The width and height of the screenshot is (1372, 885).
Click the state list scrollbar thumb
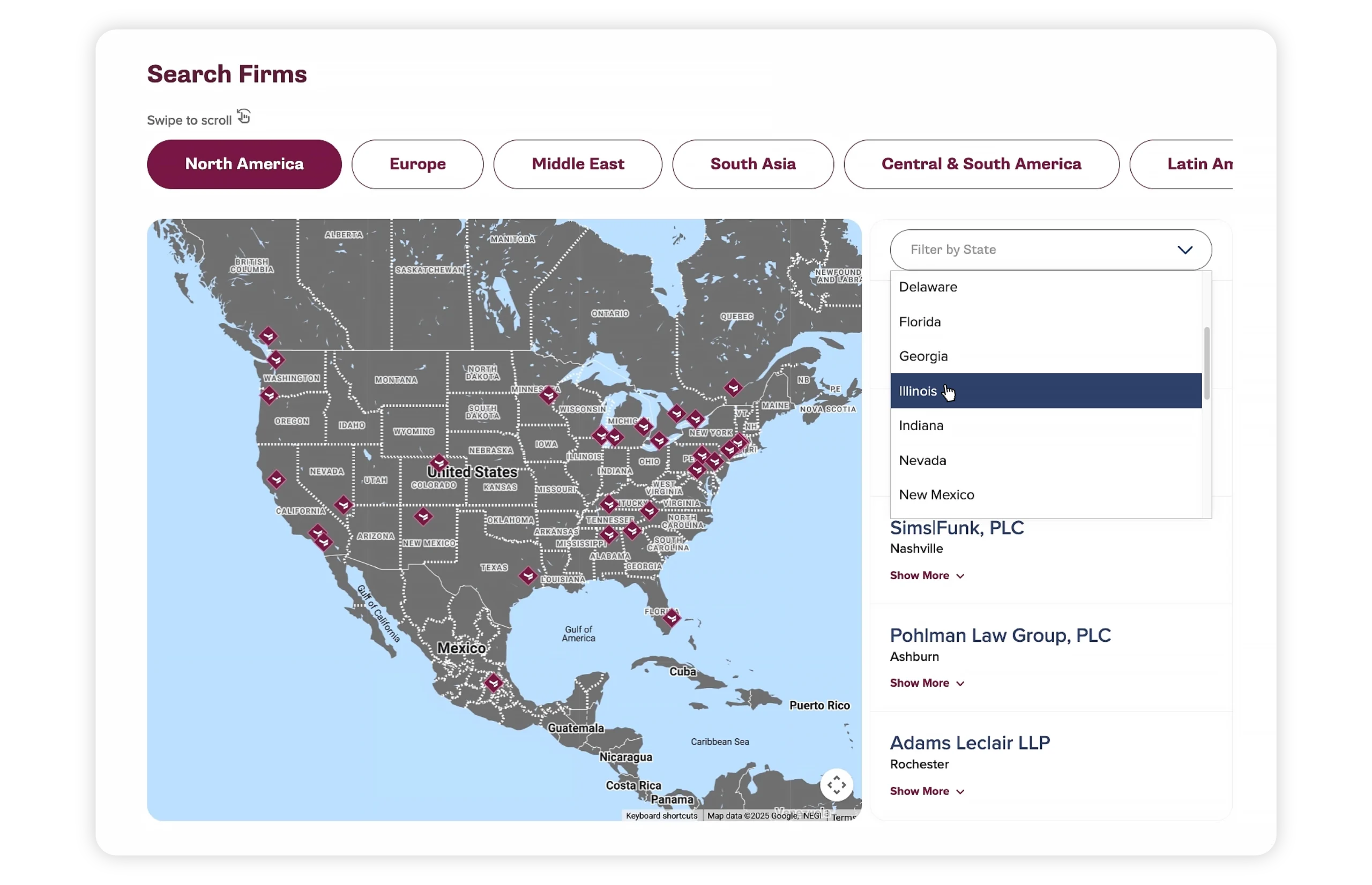1206,363
